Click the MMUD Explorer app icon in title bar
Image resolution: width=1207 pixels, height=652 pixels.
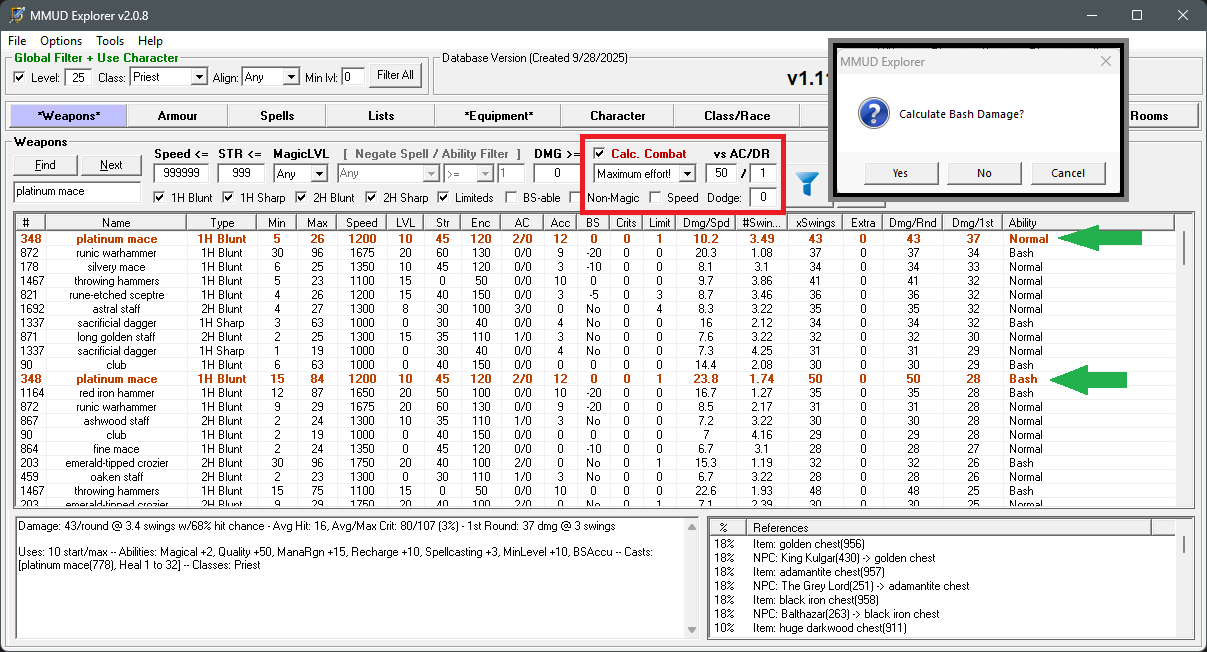point(17,16)
